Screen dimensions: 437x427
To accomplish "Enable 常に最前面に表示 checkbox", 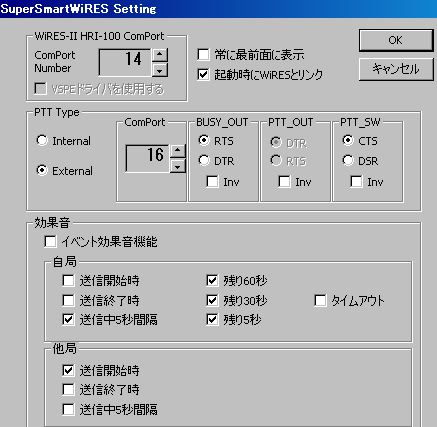I will [203, 55].
